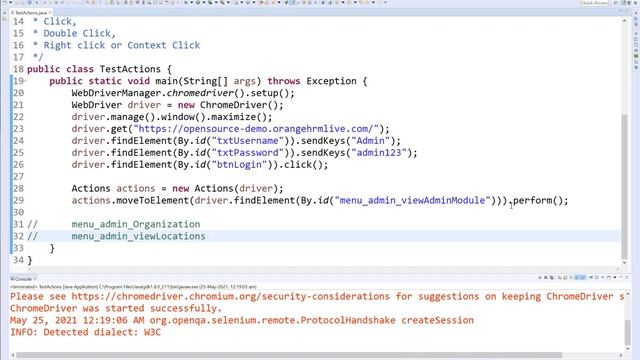Click ChromeDriver() constructor on line 21
Image resolution: width=640 pixels, height=360 pixels.
[x=239, y=105]
